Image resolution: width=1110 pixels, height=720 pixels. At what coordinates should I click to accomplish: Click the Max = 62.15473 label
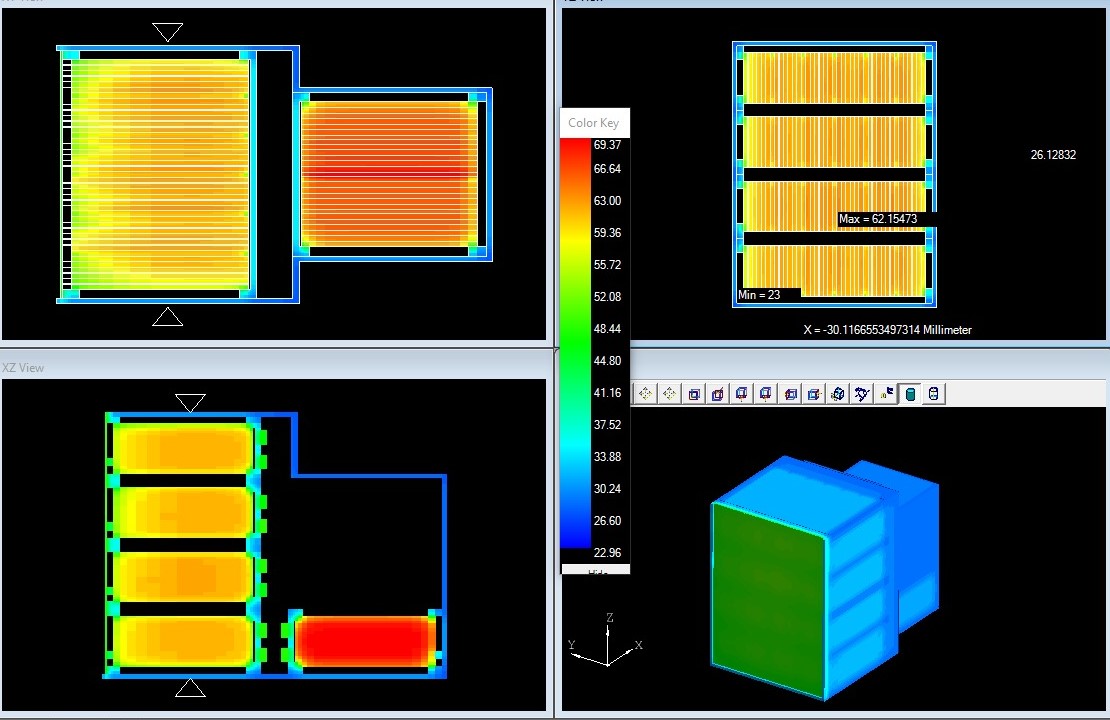[x=878, y=219]
